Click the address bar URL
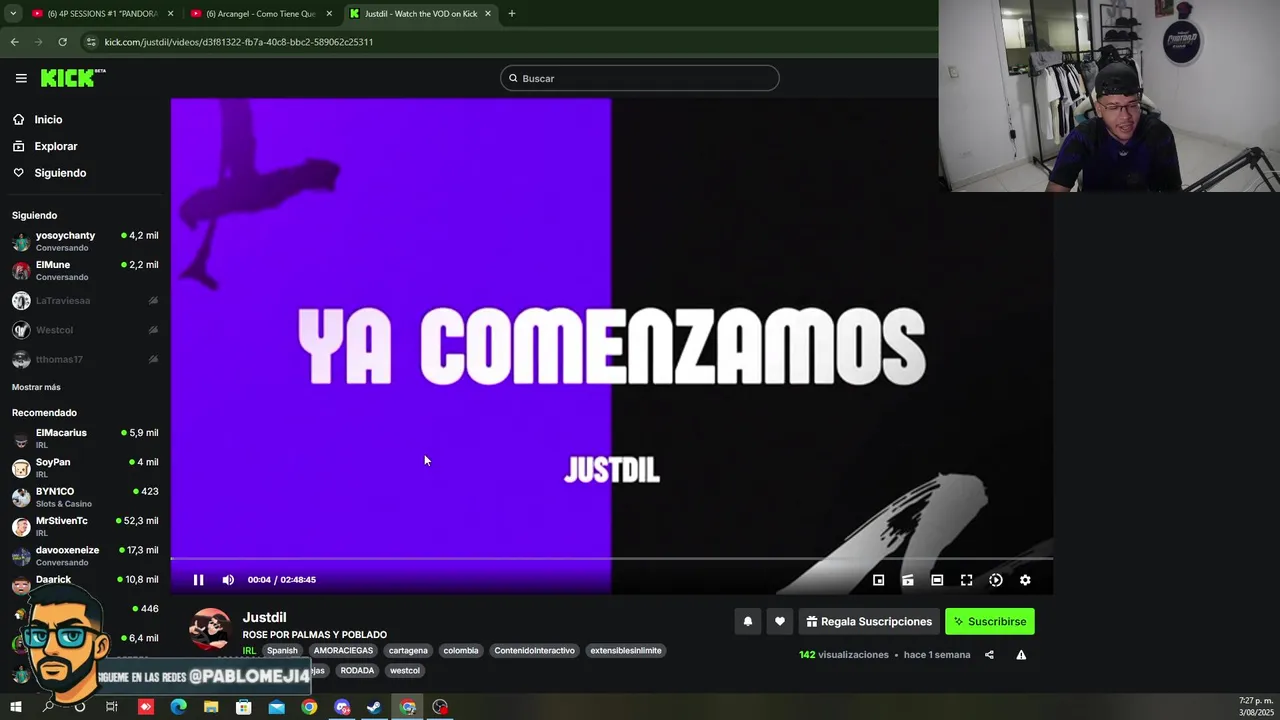 (x=239, y=42)
